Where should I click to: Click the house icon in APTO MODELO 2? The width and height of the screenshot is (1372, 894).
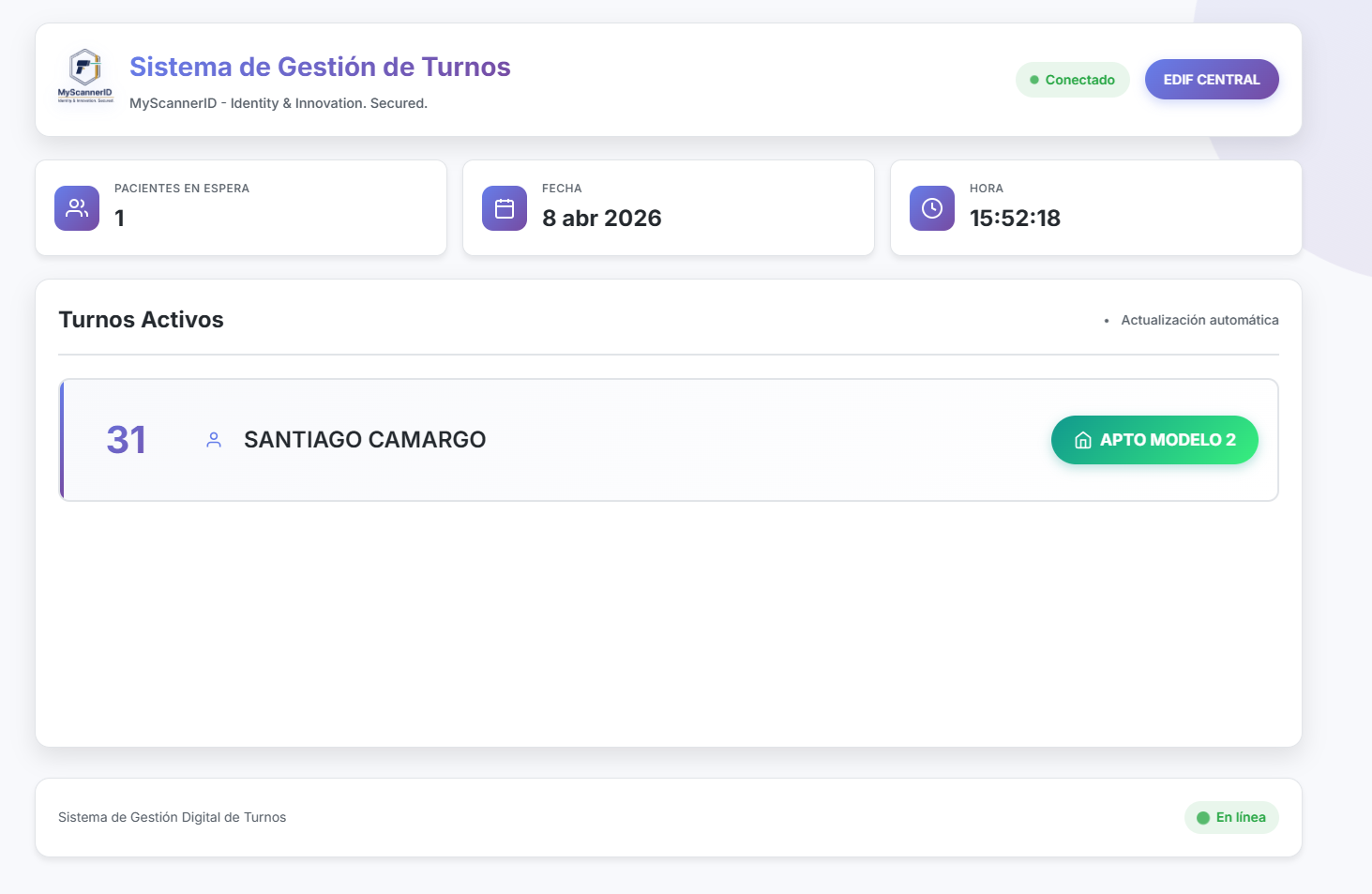click(x=1083, y=440)
